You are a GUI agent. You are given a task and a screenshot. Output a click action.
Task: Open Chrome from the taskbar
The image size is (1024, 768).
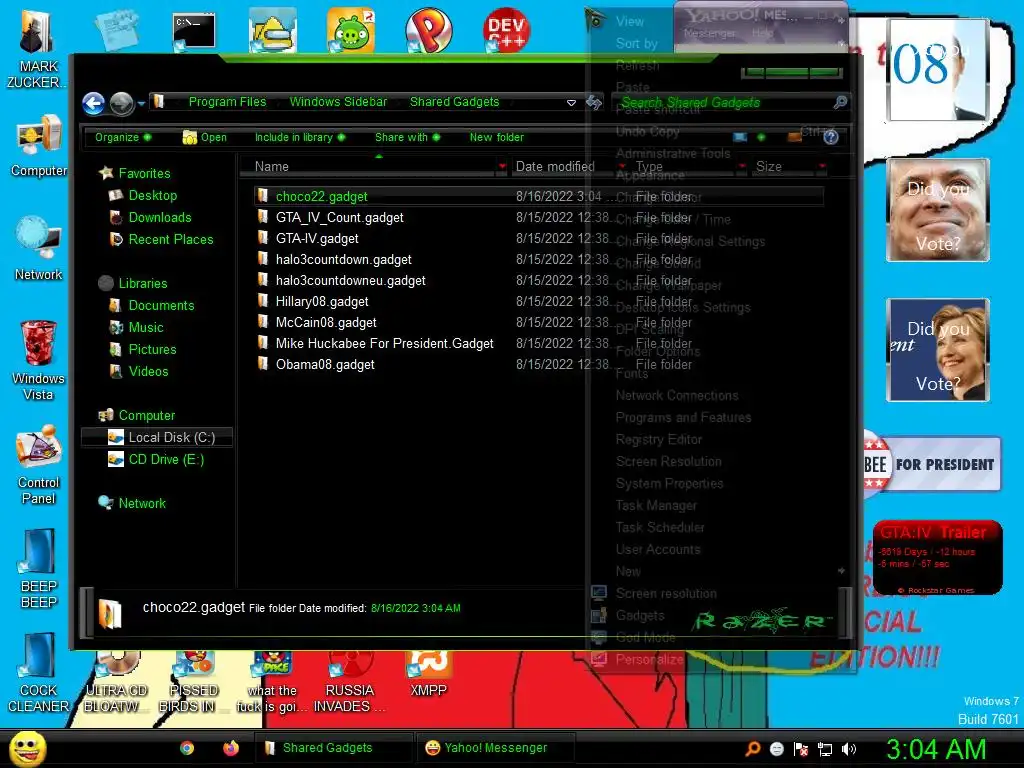(187, 748)
